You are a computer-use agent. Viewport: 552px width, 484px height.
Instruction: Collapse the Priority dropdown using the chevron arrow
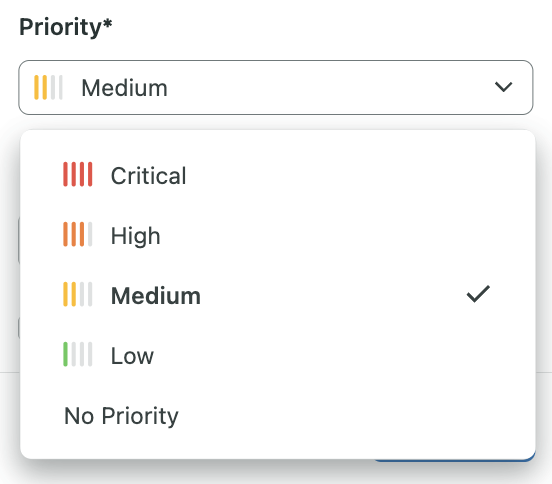point(503,87)
